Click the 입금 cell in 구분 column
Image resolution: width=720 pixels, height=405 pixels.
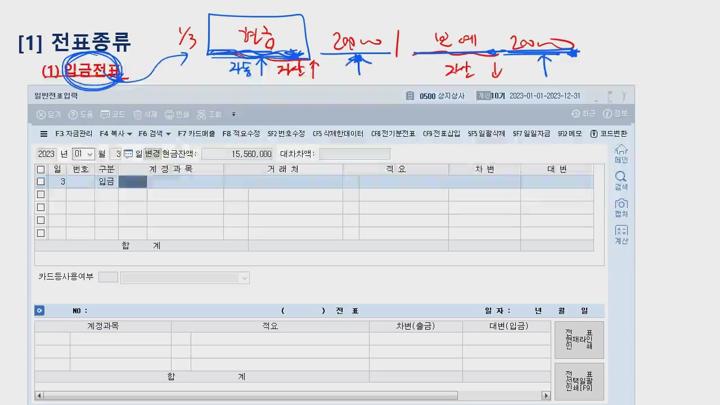click(x=107, y=181)
